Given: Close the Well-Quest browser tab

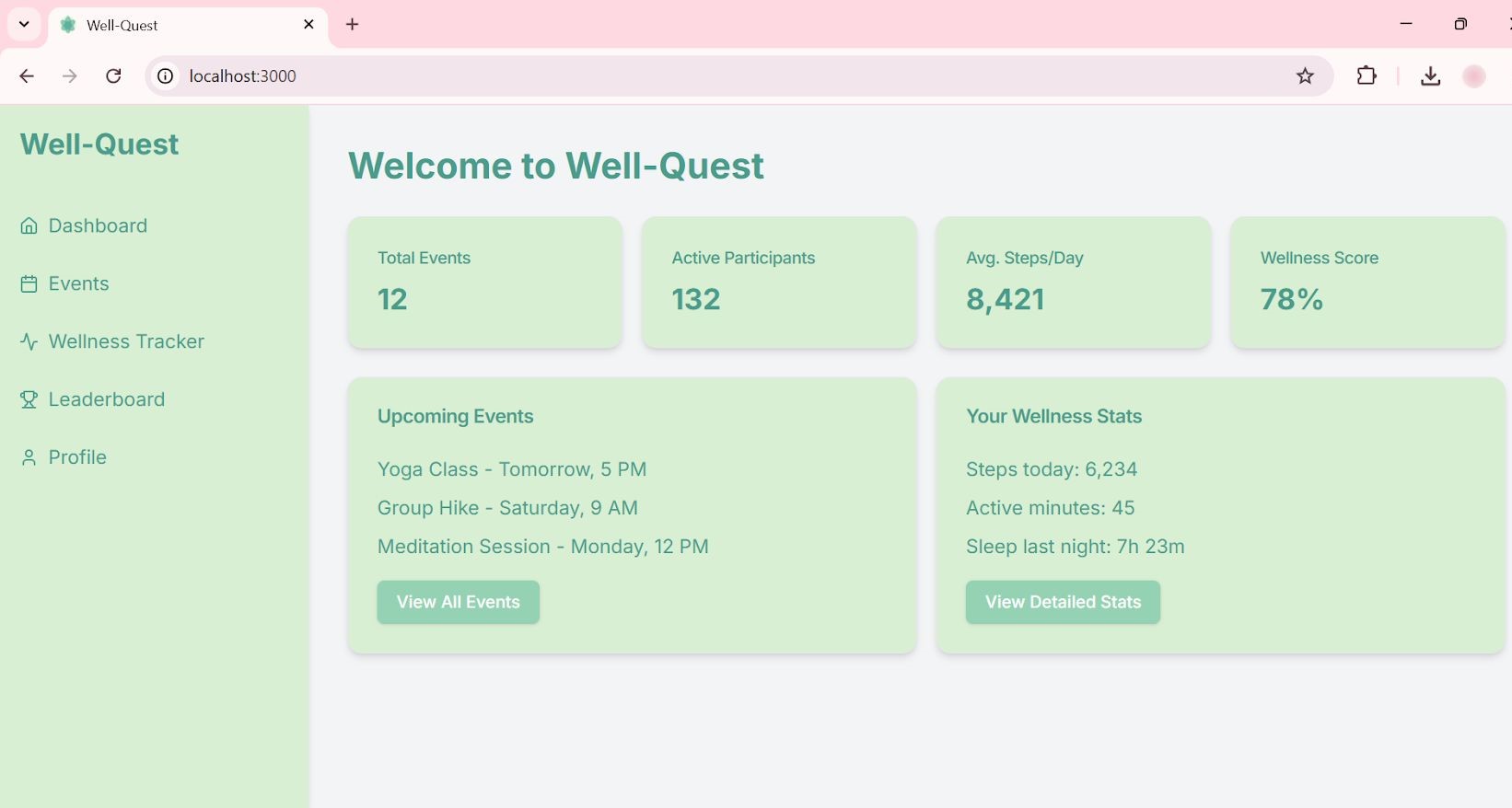Looking at the screenshot, I should (x=308, y=25).
